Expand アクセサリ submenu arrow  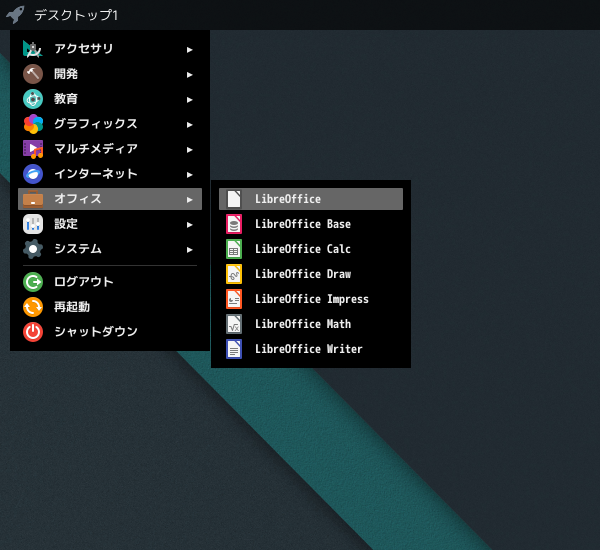coord(189,50)
